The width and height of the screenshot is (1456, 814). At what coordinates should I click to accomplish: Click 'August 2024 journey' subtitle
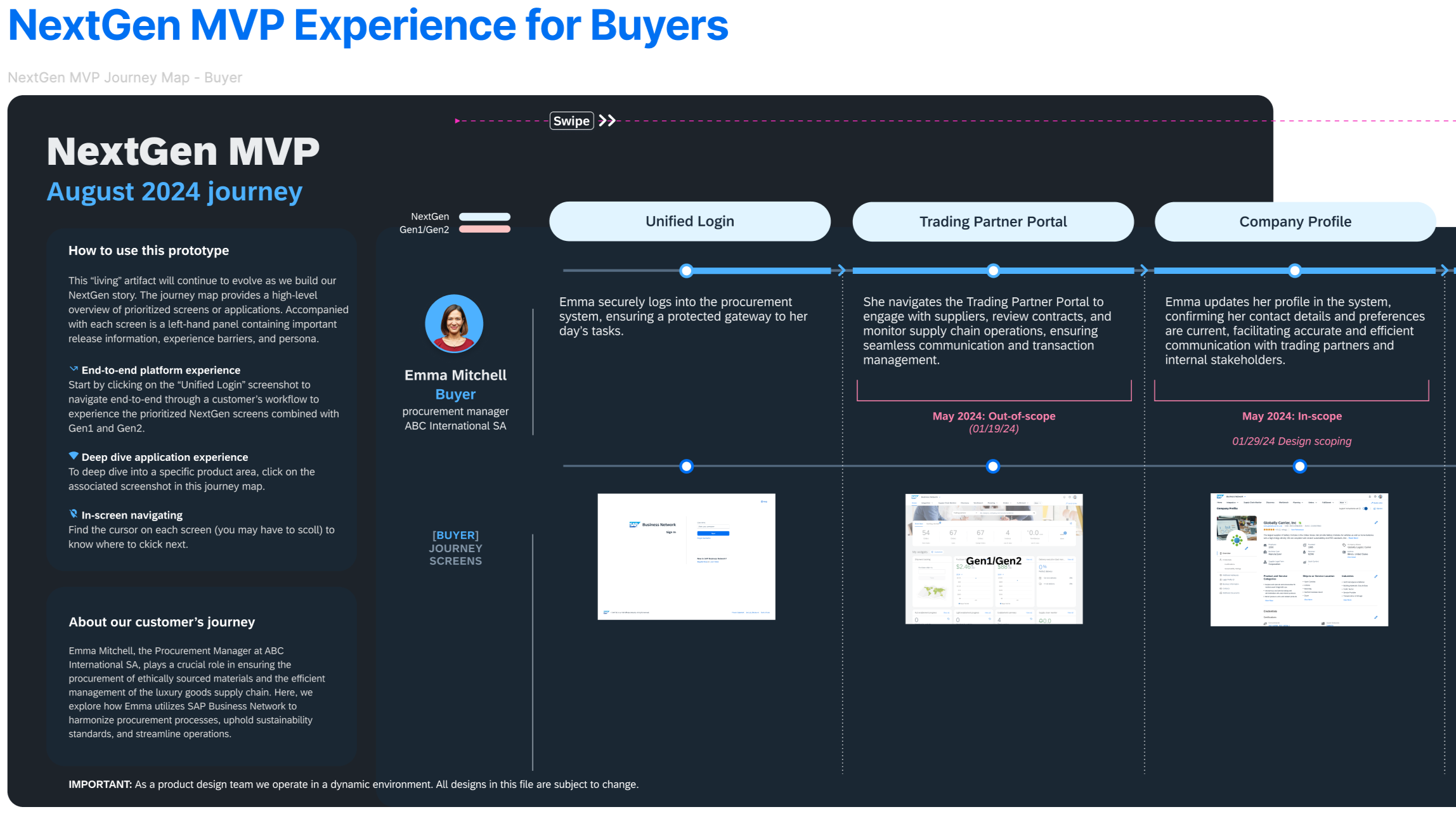(x=174, y=192)
